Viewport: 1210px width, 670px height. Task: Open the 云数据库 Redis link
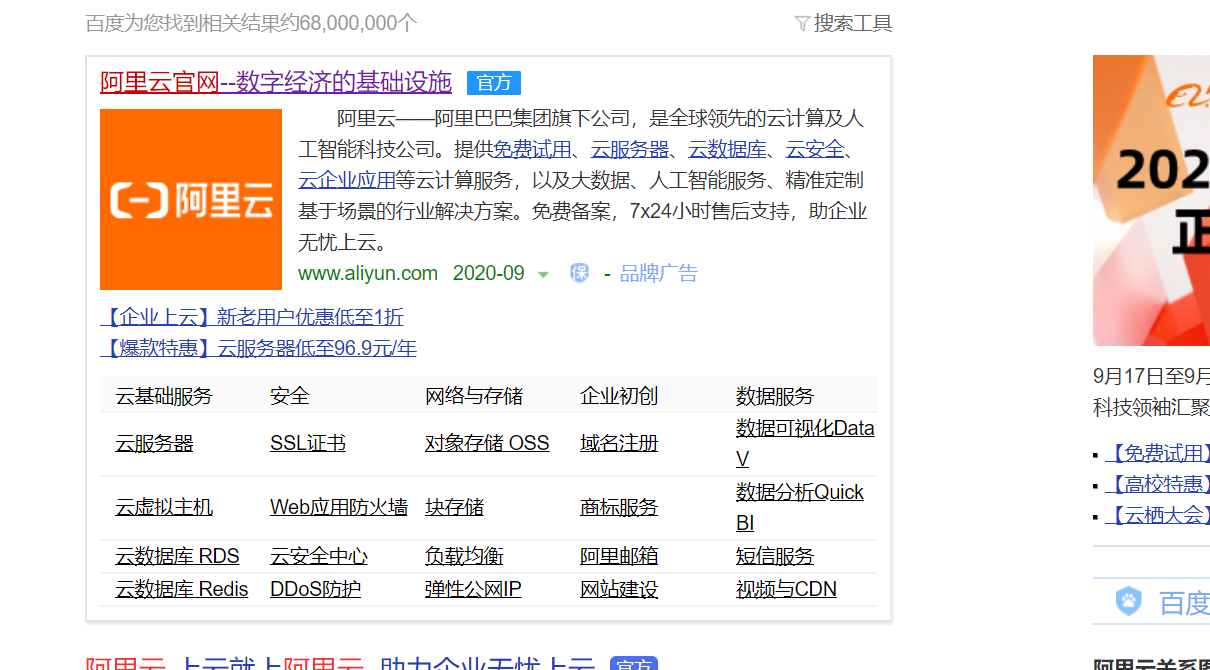[x=181, y=589]
